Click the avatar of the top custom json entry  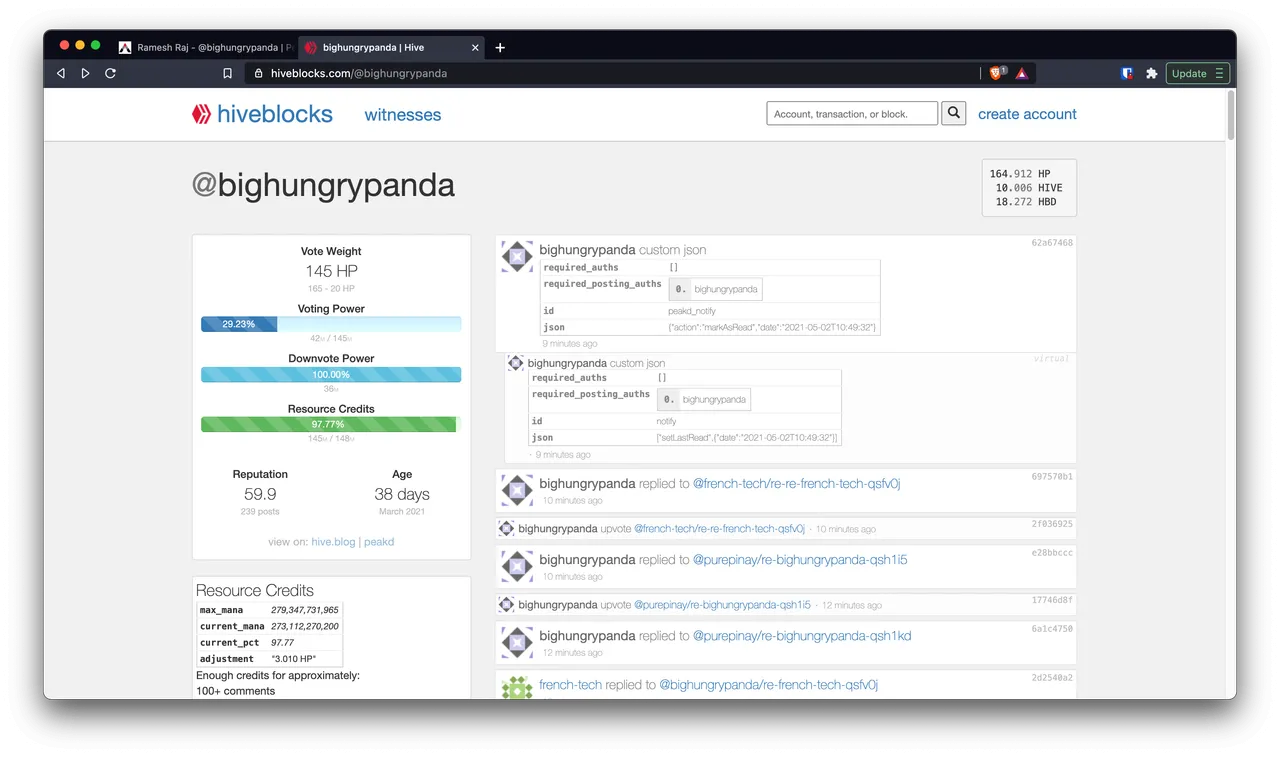pos(517,256)
